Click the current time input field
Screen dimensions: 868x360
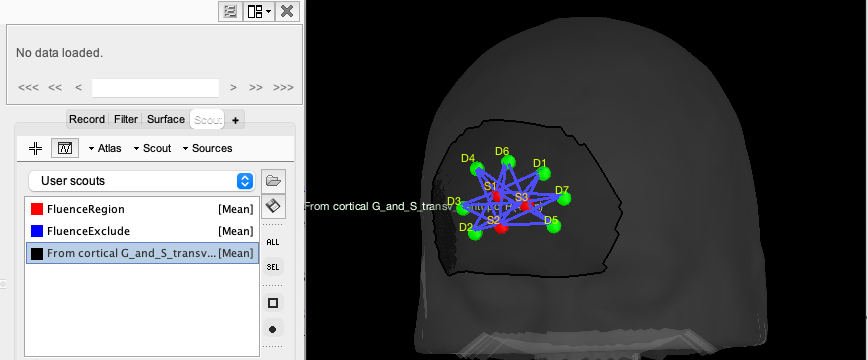click(155, 88)
